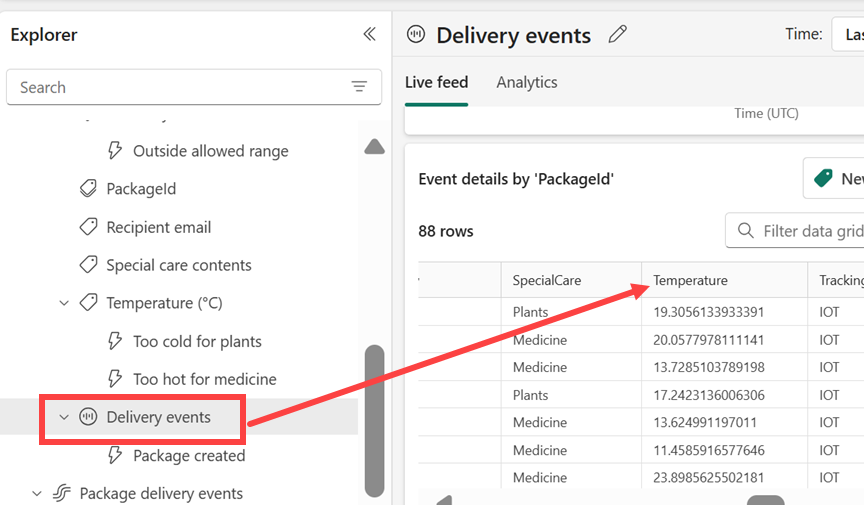The height and width of the screenshot is (505, 864).
Task: Click the Search box in Explorer
Action: [x=194, y=87]
